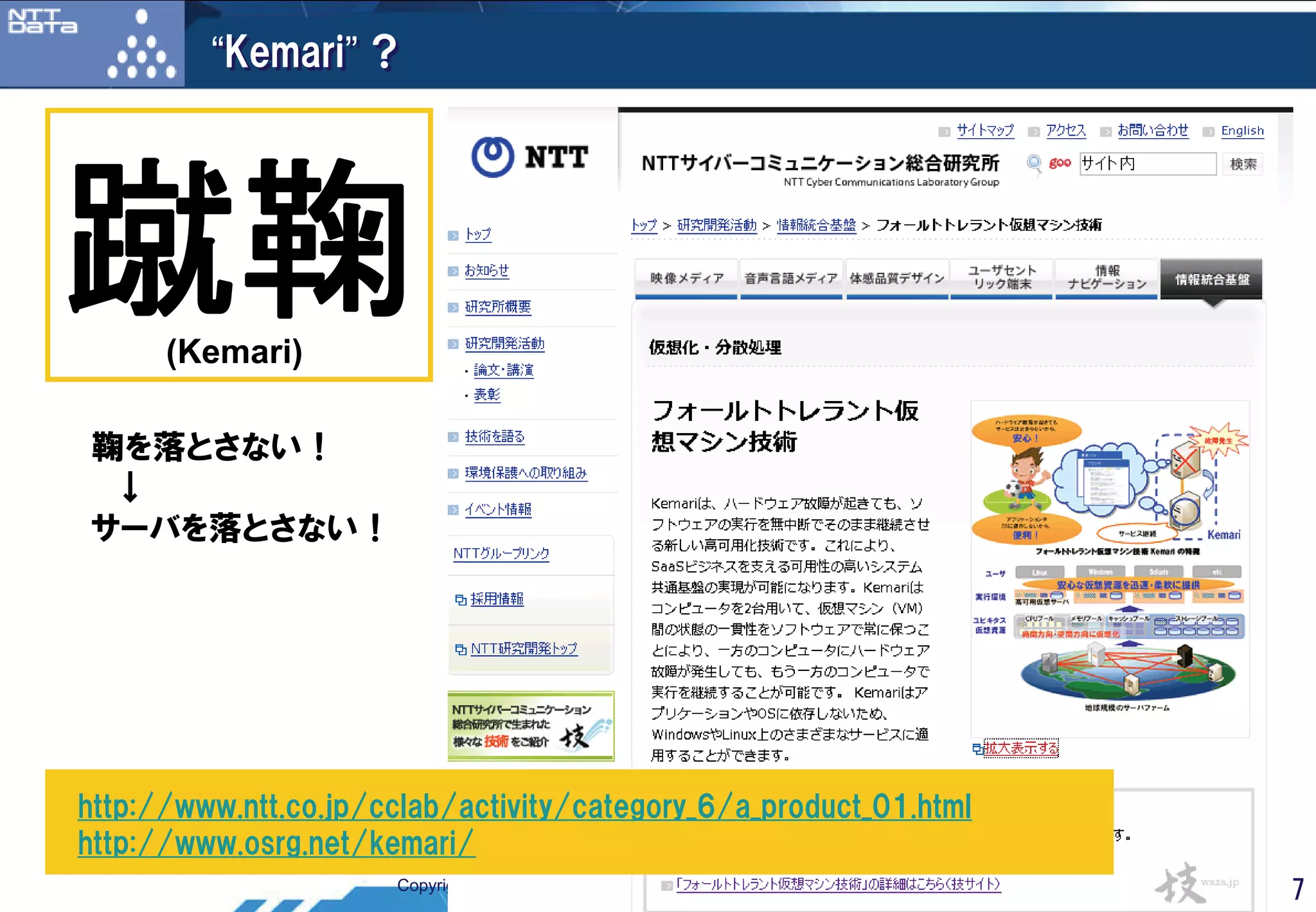Image resolution: width=1316 pixels, height=912 pixels.
Task: Open 「フォールトトレラント仮想マシン技術」の詳細はこちら link
Action: point(838,885)
